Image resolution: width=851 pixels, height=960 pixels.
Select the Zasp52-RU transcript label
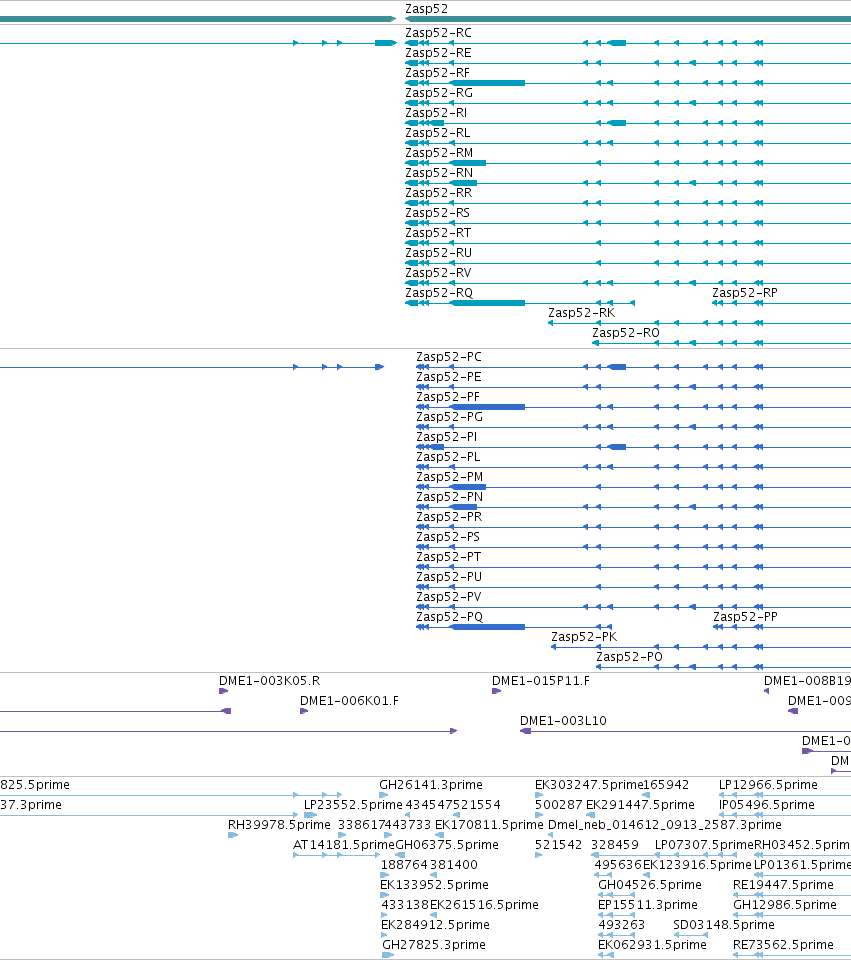438,253
